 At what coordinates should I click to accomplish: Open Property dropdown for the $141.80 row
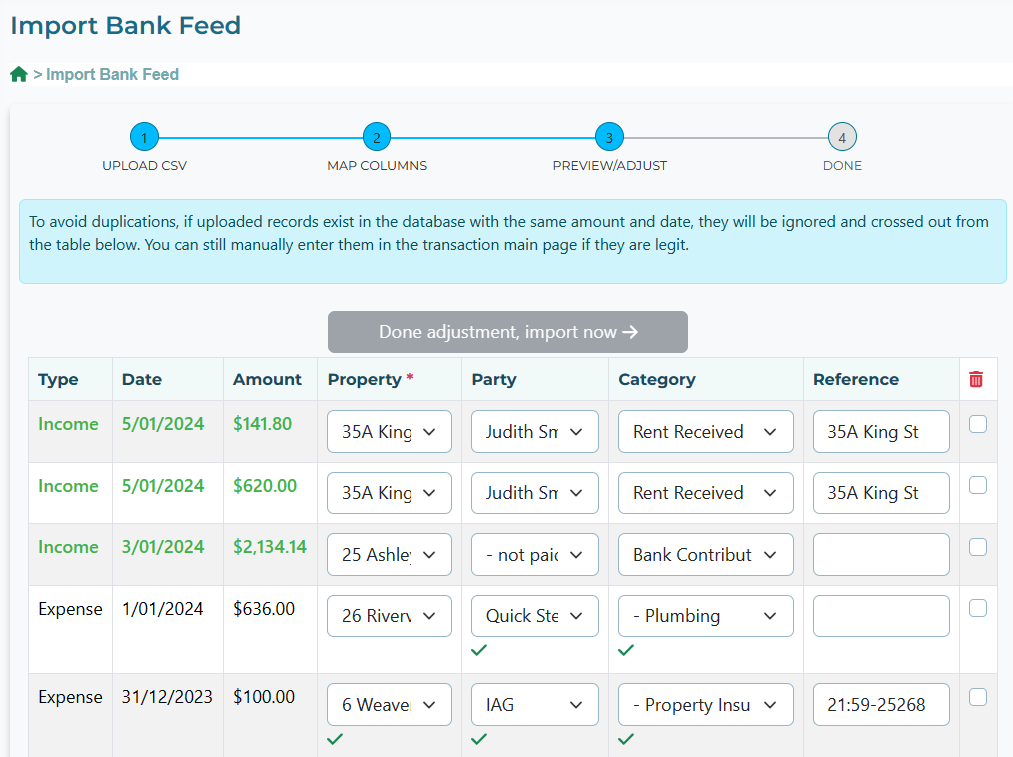(389, 432)
